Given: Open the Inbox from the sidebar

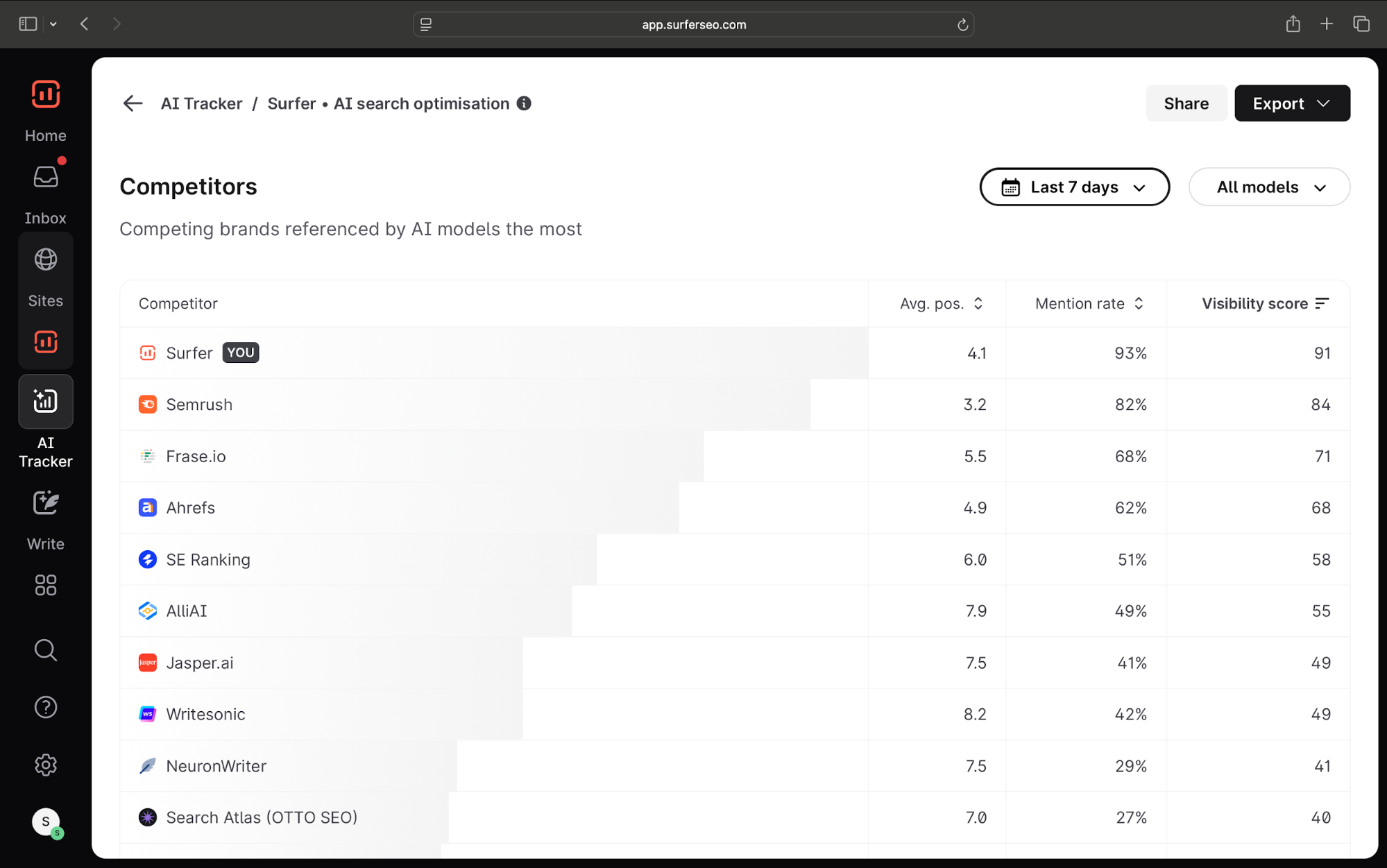Looking at the screenshot, I should [46, 179].
